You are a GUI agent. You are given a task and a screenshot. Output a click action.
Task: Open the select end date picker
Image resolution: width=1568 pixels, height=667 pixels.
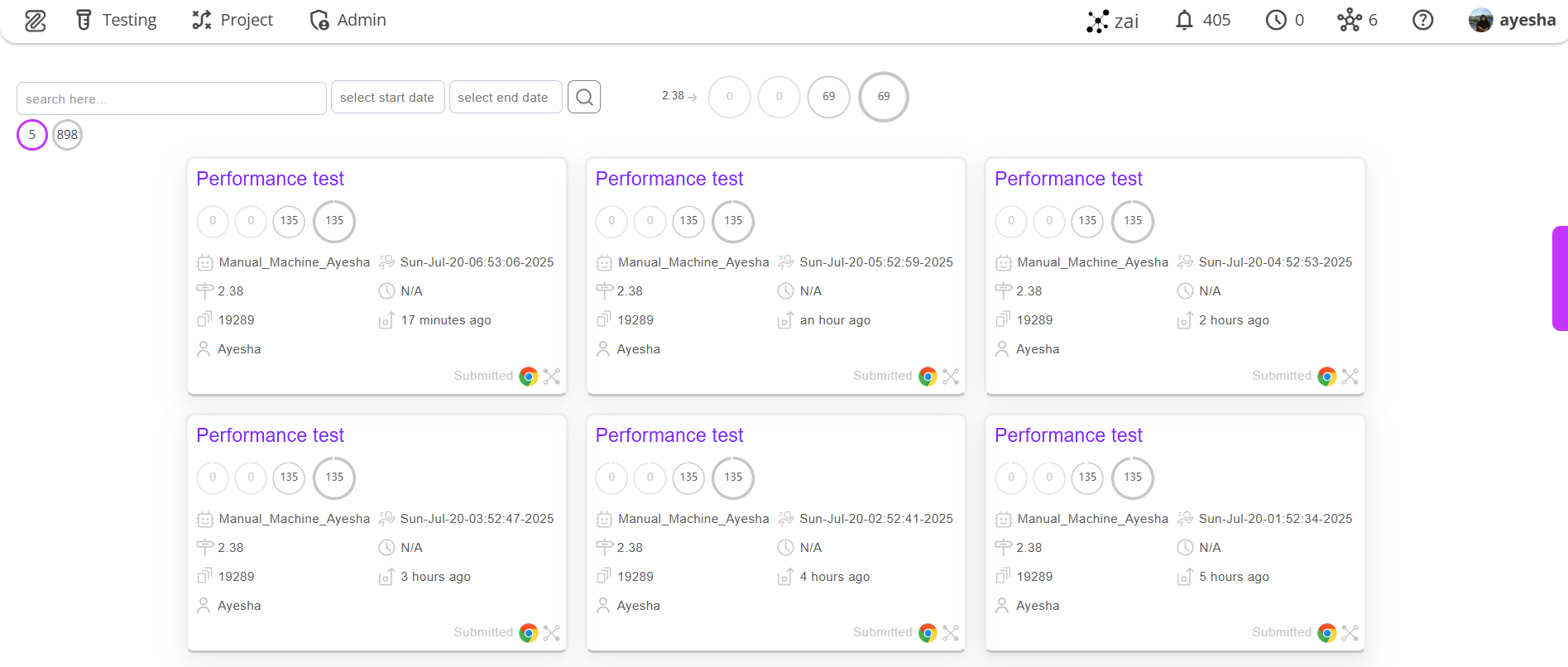(x=505, y=98)
